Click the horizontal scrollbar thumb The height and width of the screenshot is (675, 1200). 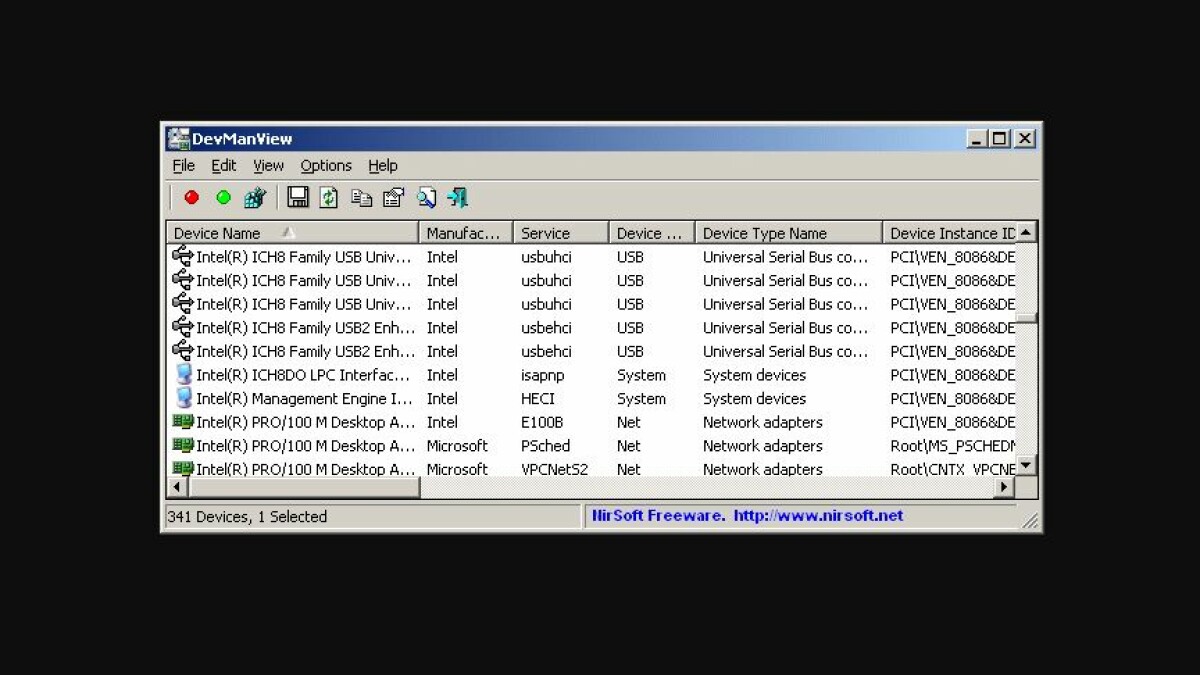click(x=304, y=487)
